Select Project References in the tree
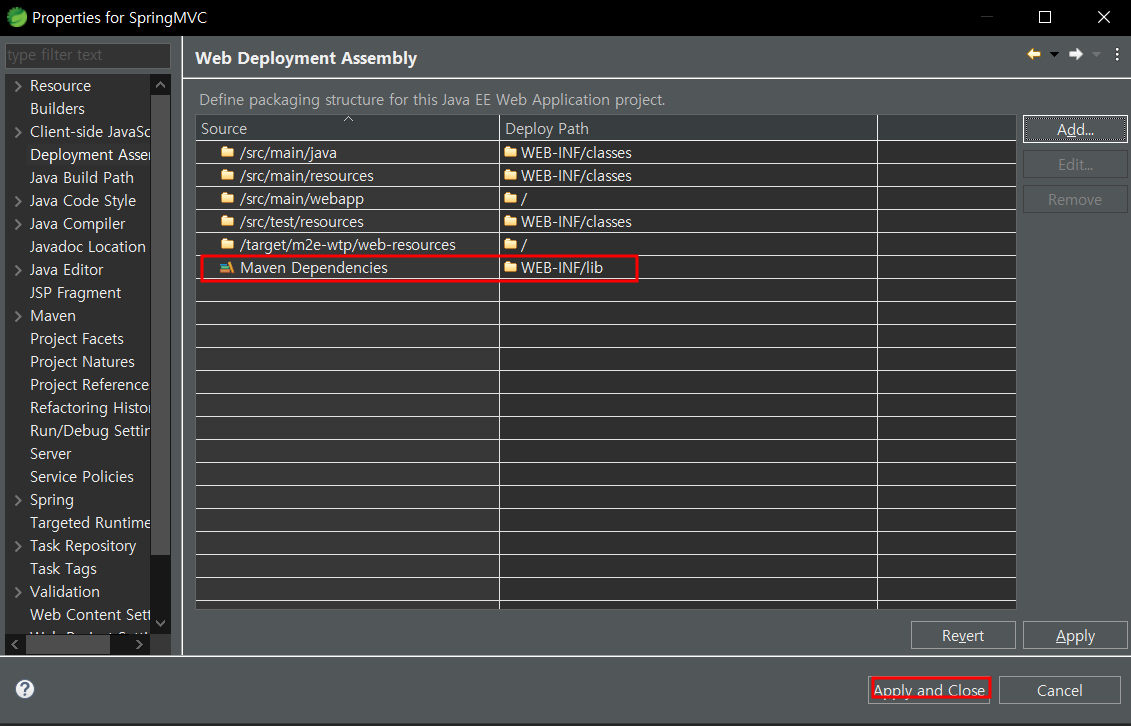Image resolution: width=1131 pixels, height=726 pixels. 89,385
